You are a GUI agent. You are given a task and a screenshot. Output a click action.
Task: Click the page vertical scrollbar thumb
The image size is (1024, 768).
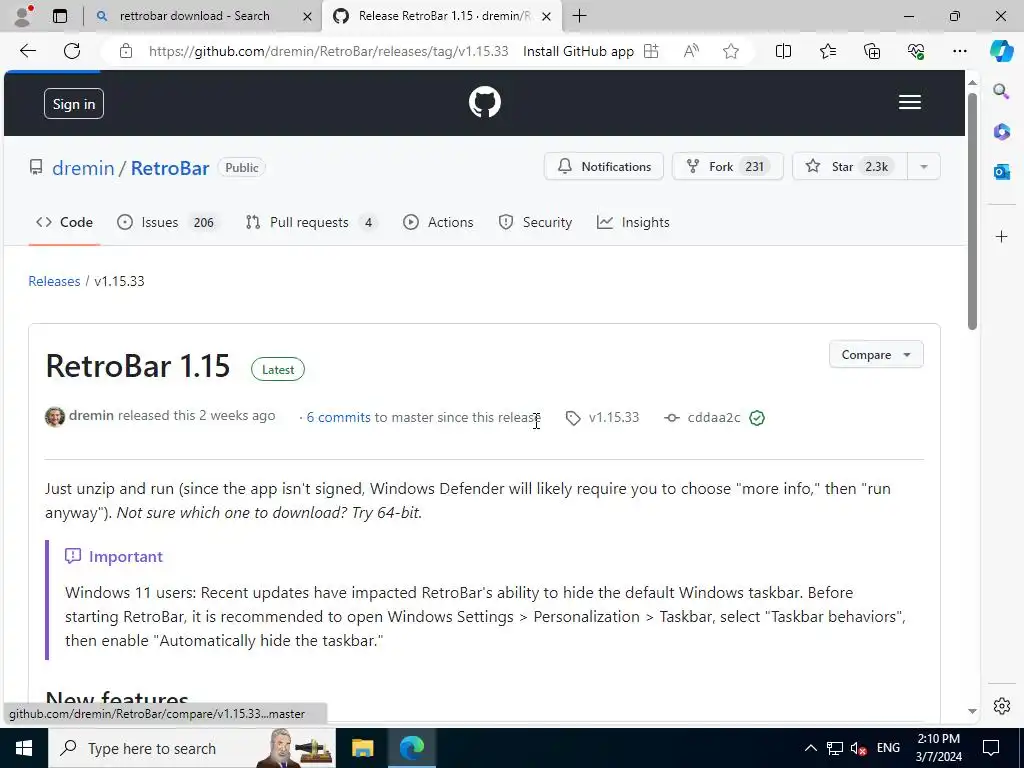click(x=972, y=212)
